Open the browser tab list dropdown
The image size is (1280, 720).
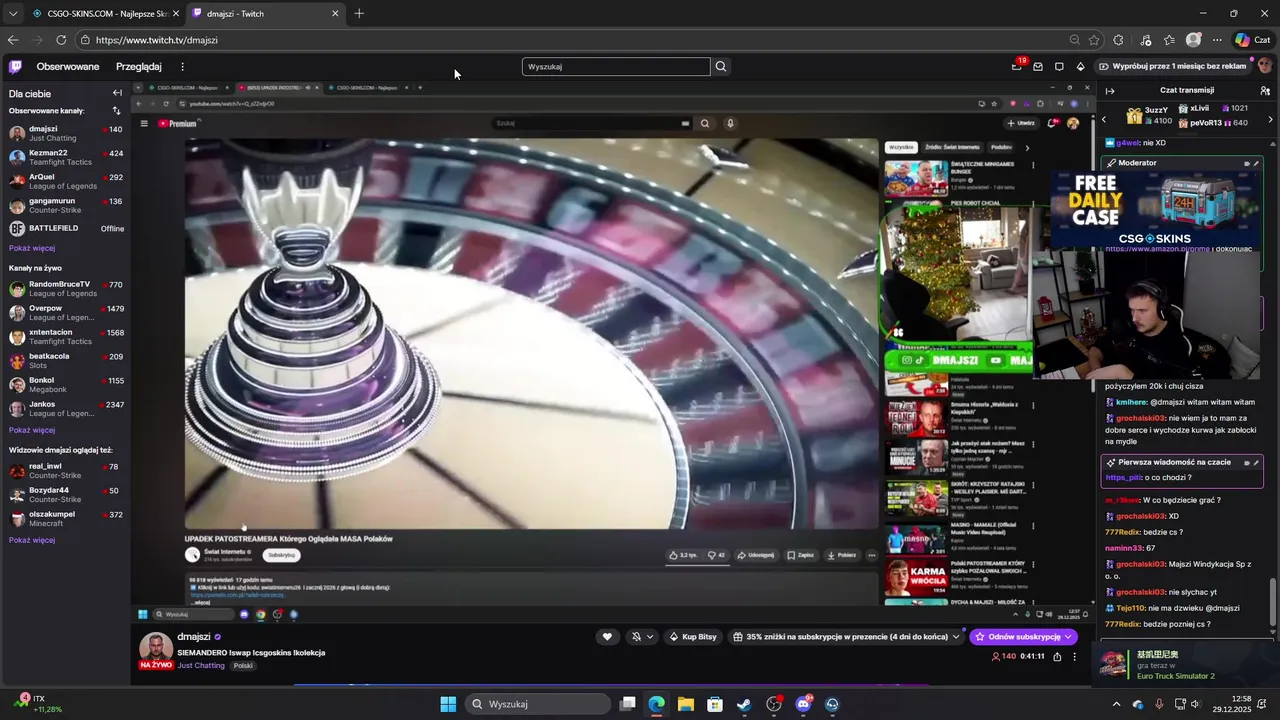[x=12, y=14]
